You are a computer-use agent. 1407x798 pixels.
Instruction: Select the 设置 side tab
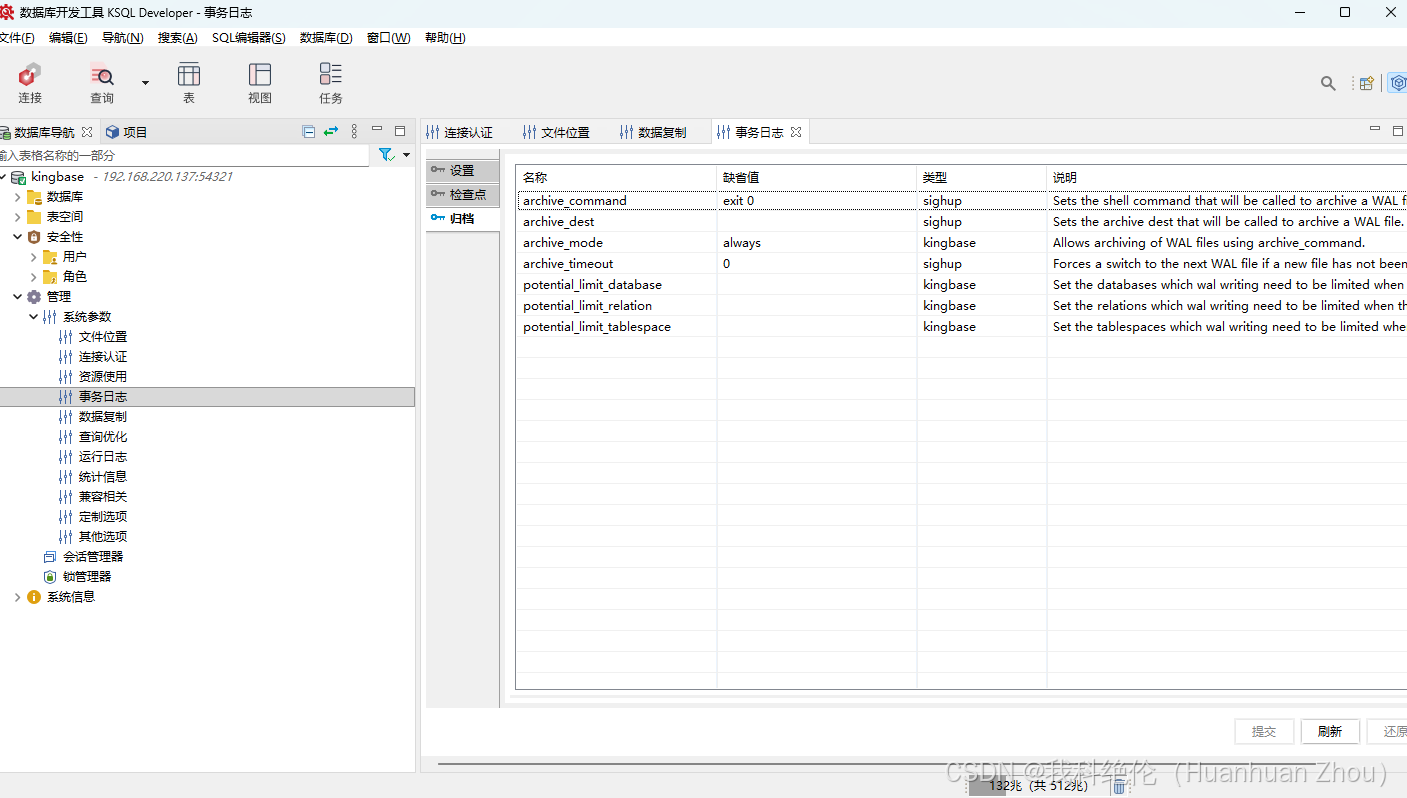point(462,171)
